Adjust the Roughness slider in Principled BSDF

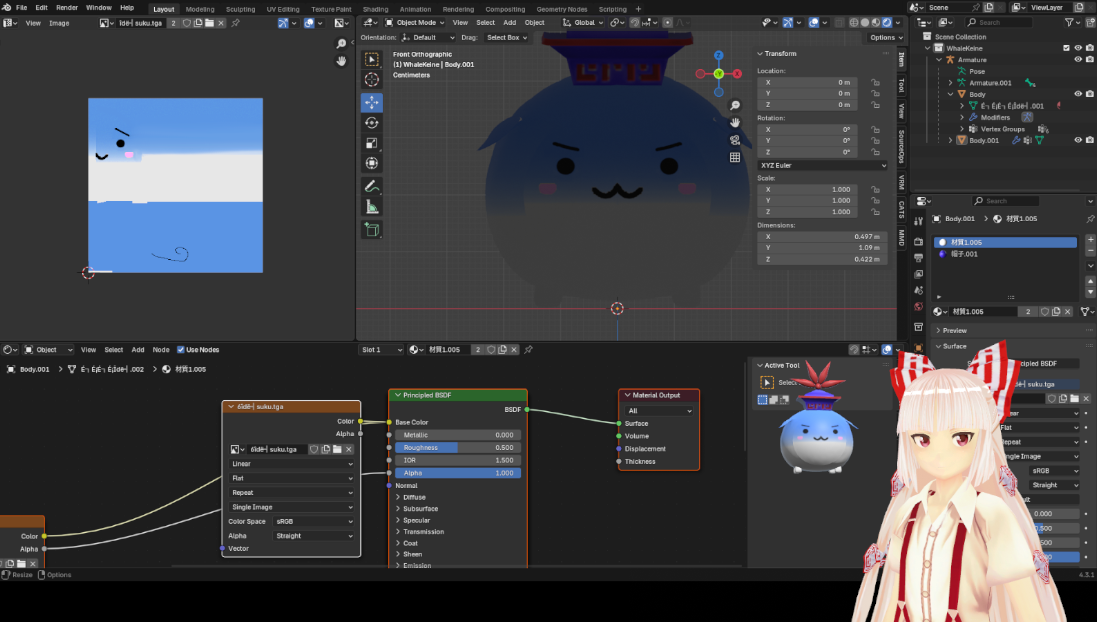click(x=458, y=448)
